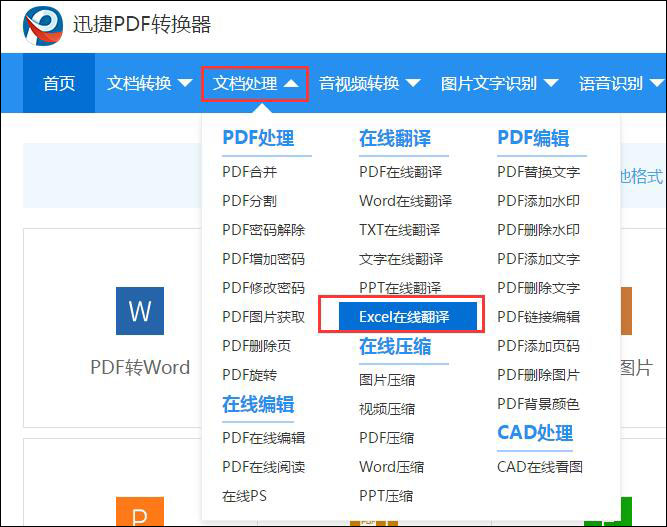Click PDF添加页码 option
The image size is (667, 527).
pyautogui.click(x=539, y=345)
